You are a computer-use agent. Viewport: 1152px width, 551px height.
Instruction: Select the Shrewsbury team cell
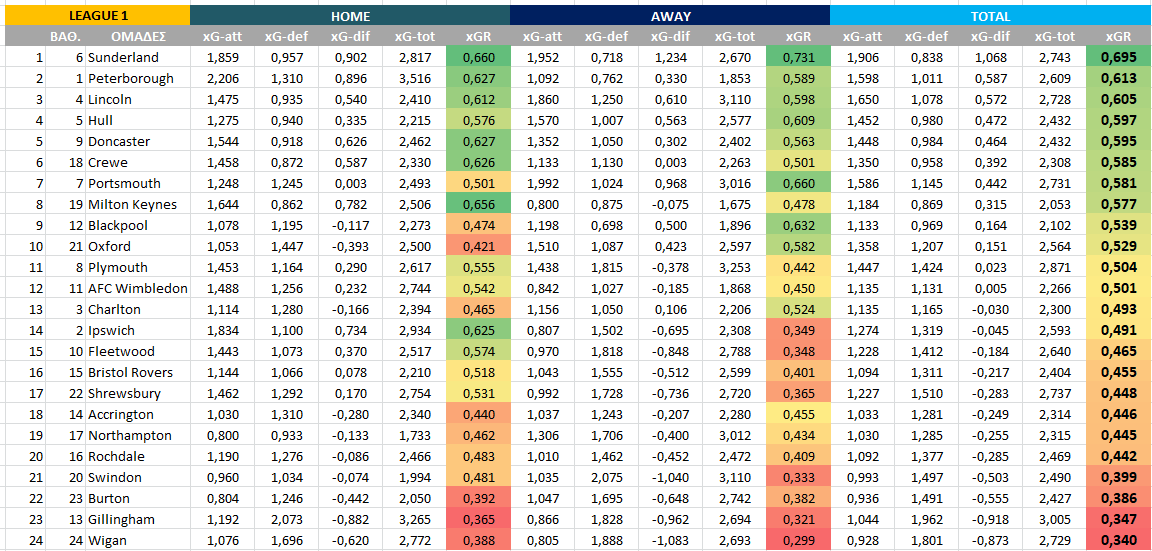pyautogui.click(x=138, y=394)
